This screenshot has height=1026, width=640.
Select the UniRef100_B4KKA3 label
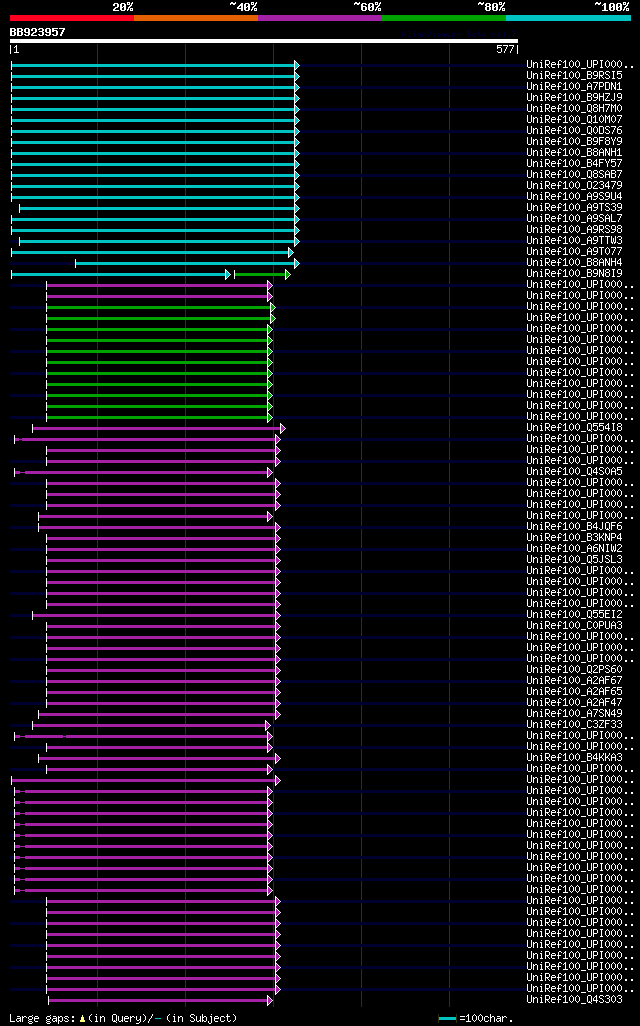tap(574, 757)
